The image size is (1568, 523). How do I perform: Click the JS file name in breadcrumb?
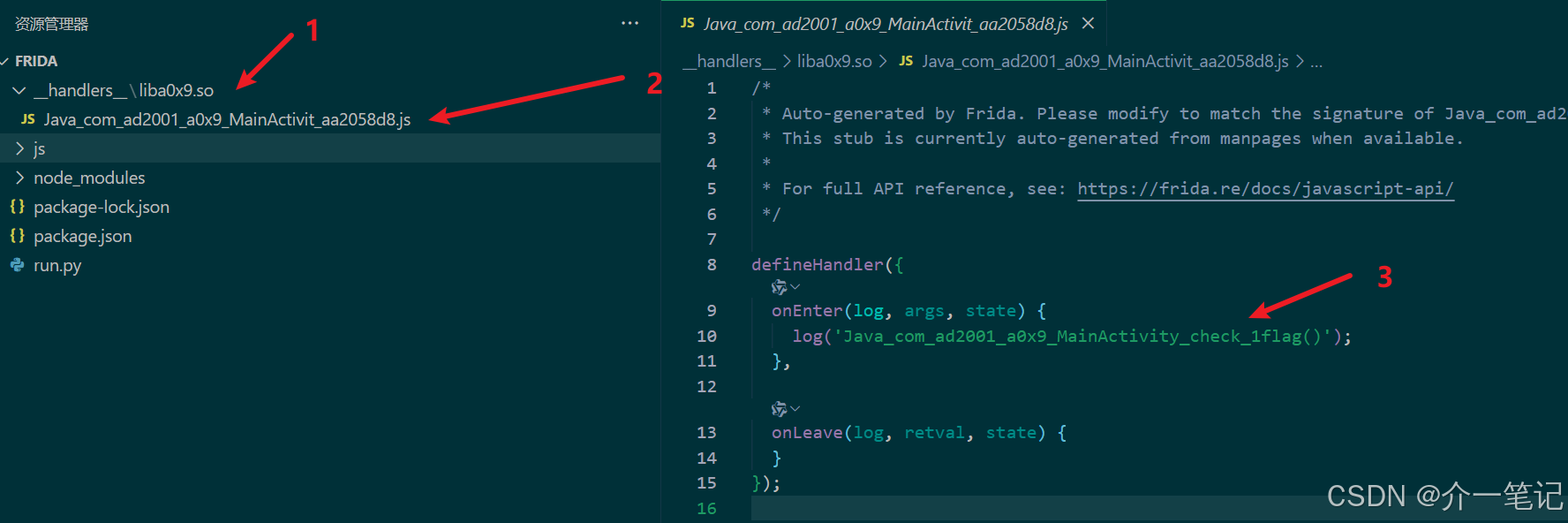pyautogui.click(x=1105, y=61)
